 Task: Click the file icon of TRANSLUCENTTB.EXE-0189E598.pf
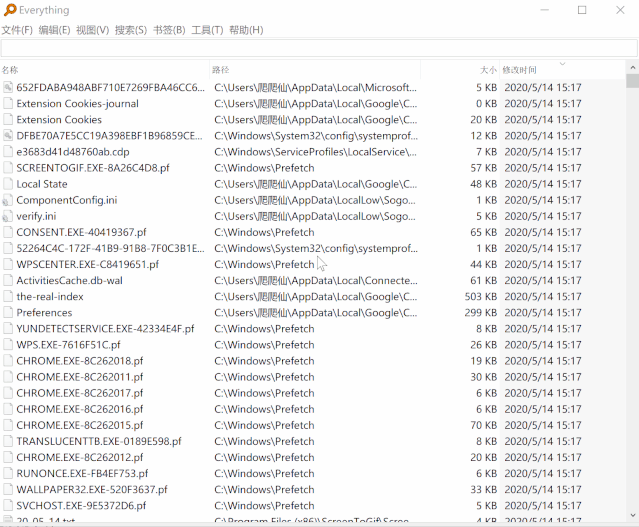click(x=8, y=441)
